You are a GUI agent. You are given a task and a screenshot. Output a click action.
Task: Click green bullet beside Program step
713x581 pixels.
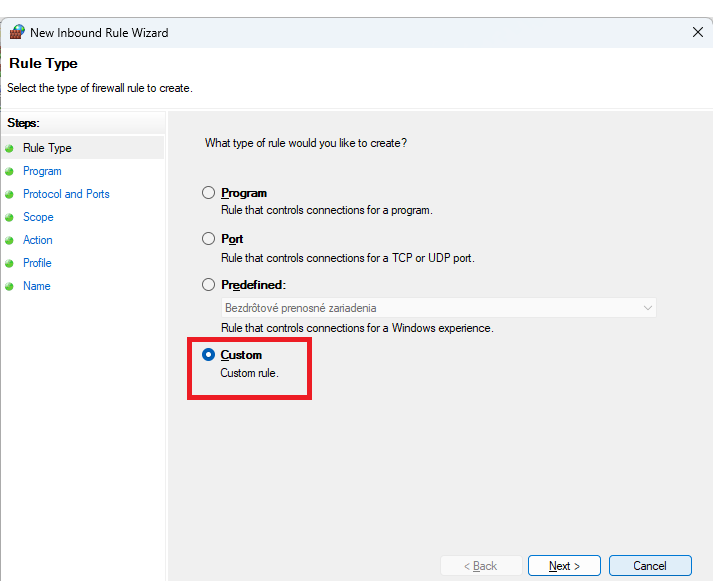click(10, 171)
